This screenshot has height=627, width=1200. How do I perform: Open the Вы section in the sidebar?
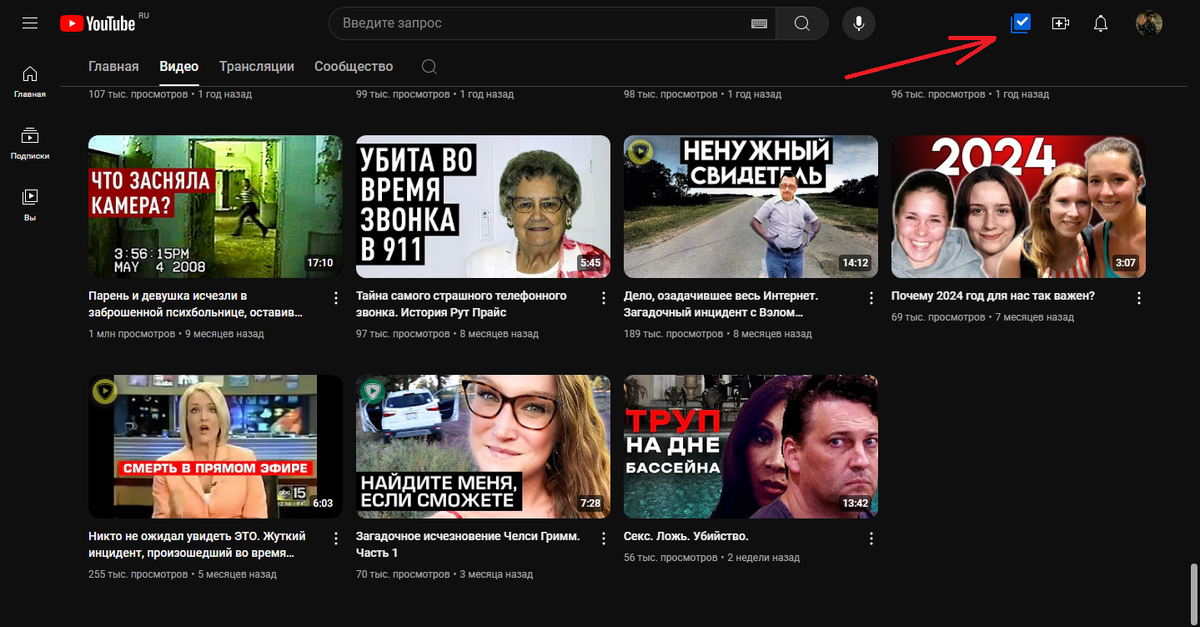click(x=30, y=205)
